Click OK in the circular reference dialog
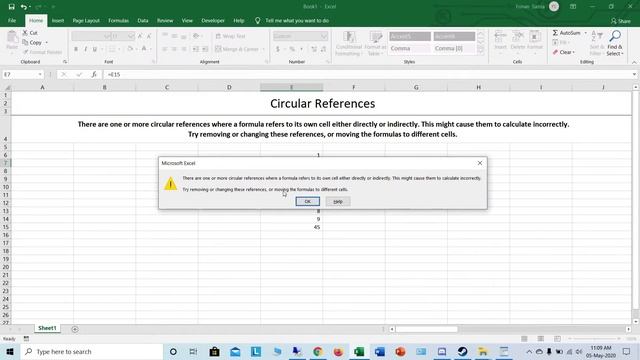The image size is (640, 360). pos(307,201)
